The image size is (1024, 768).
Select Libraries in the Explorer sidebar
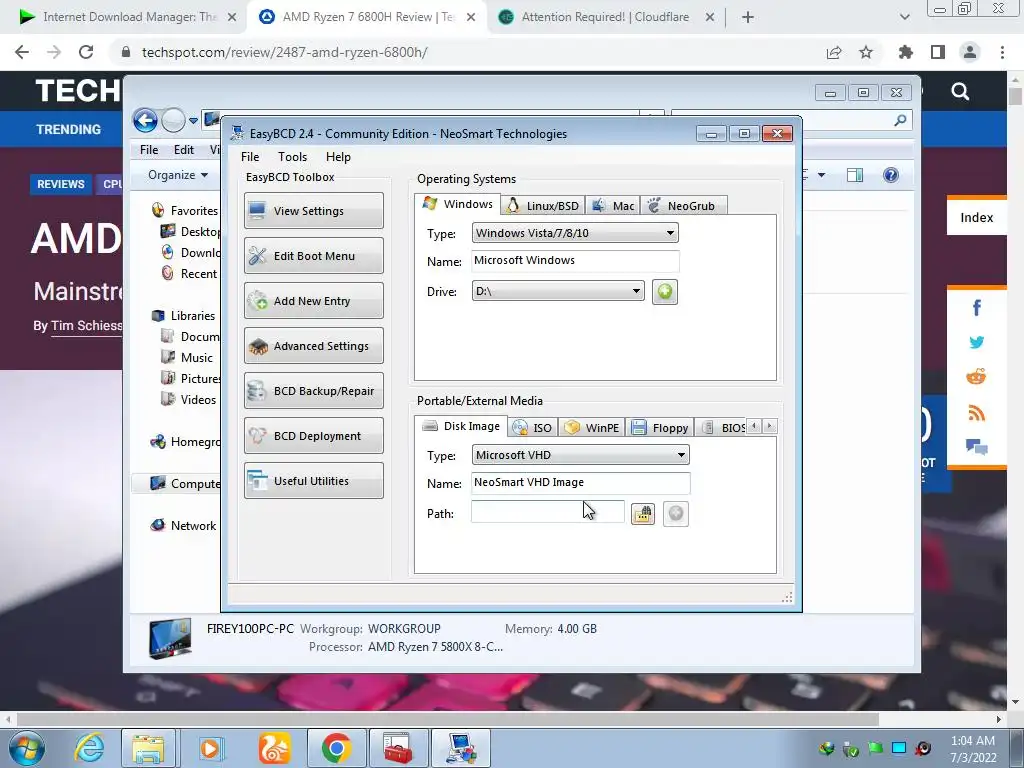184,315
